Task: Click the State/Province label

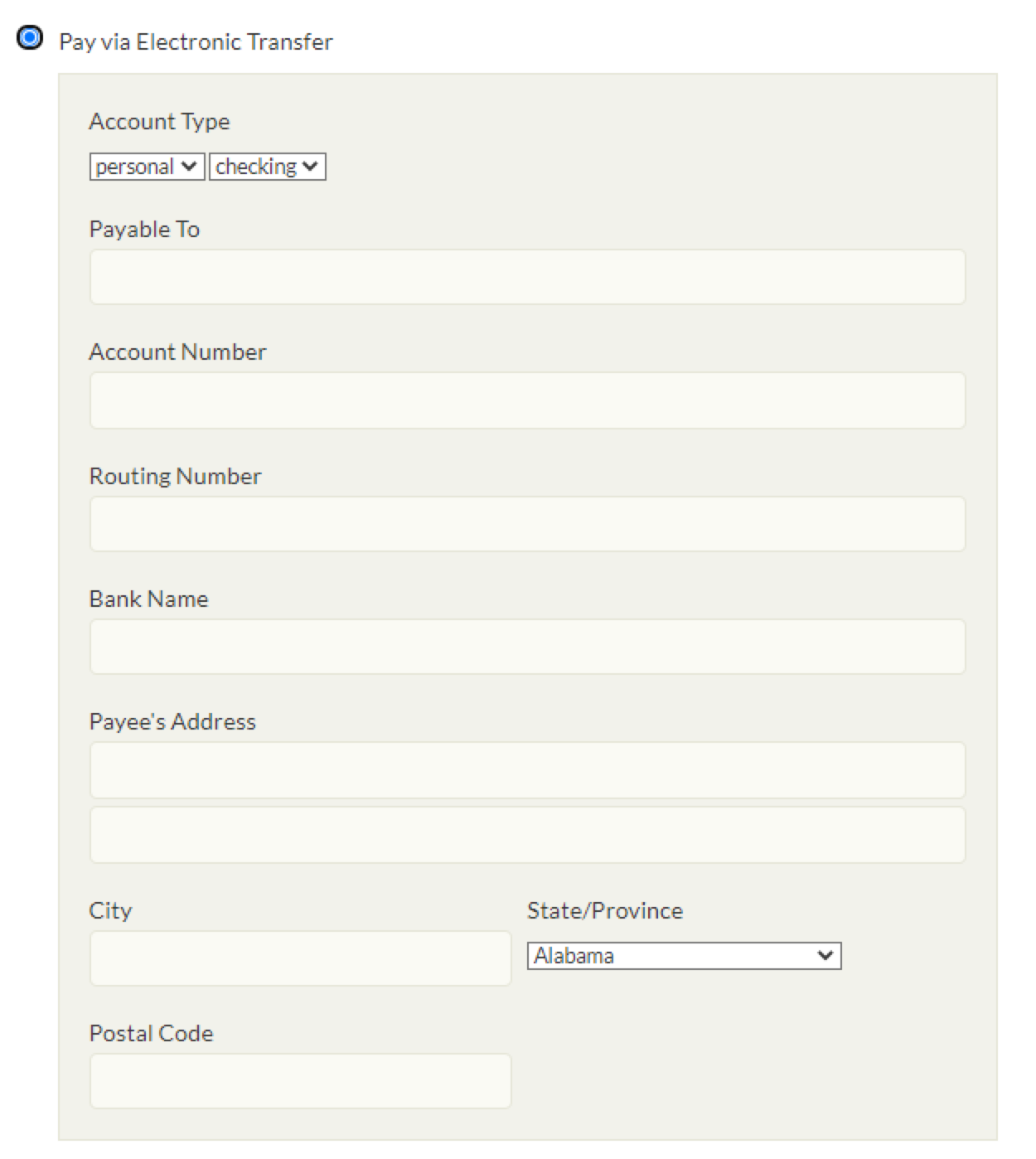Action: pyautogui.click(x=605, y=910)
